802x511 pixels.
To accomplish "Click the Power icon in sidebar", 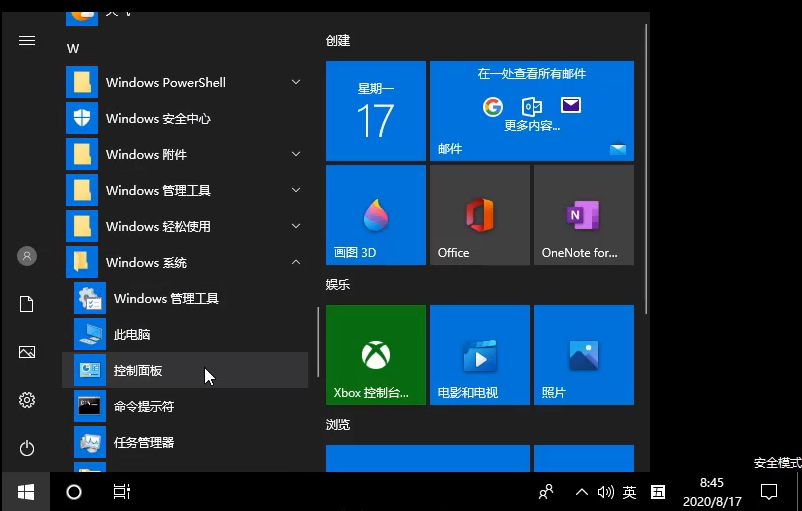I will pos(27,448).
